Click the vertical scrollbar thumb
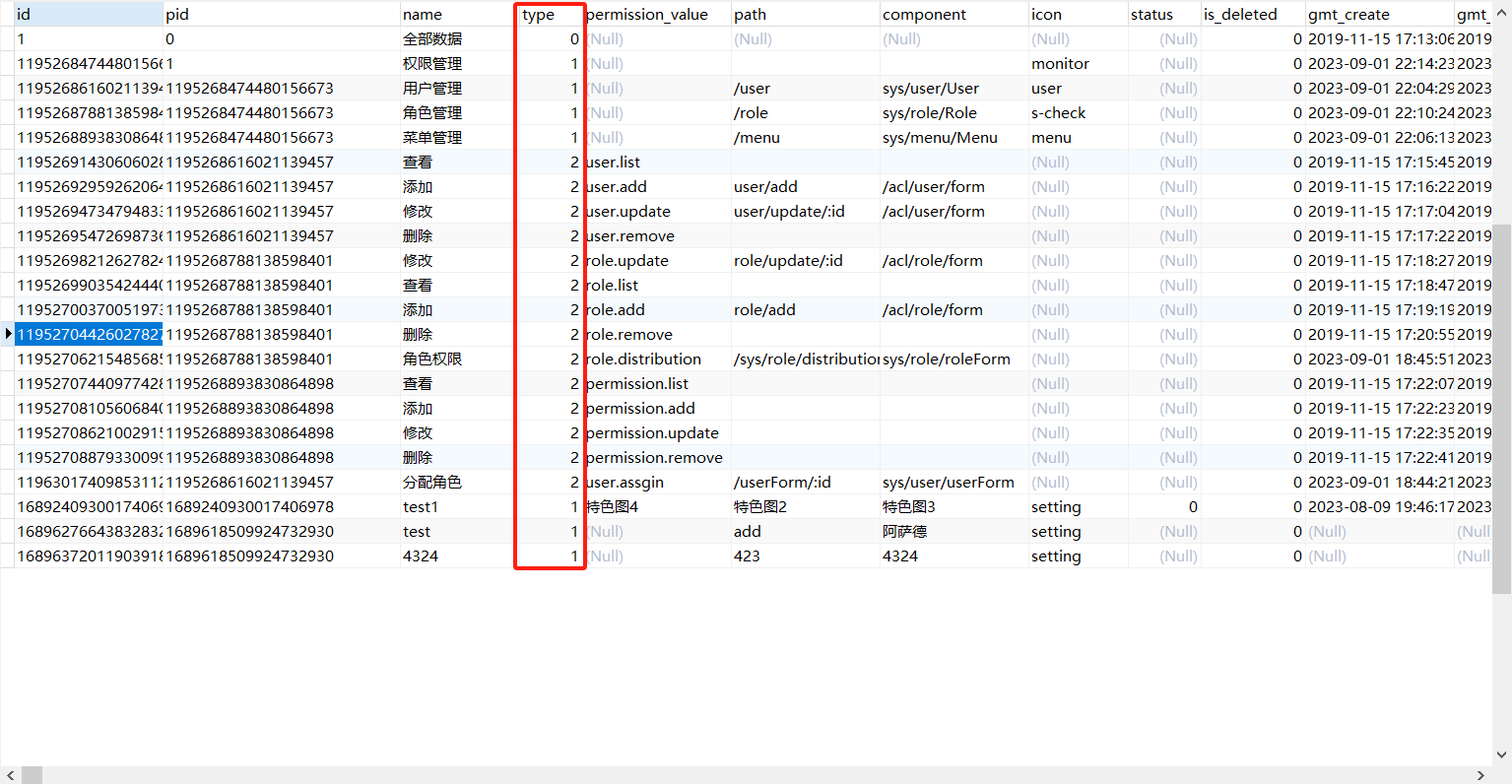 pos(1502,394)
